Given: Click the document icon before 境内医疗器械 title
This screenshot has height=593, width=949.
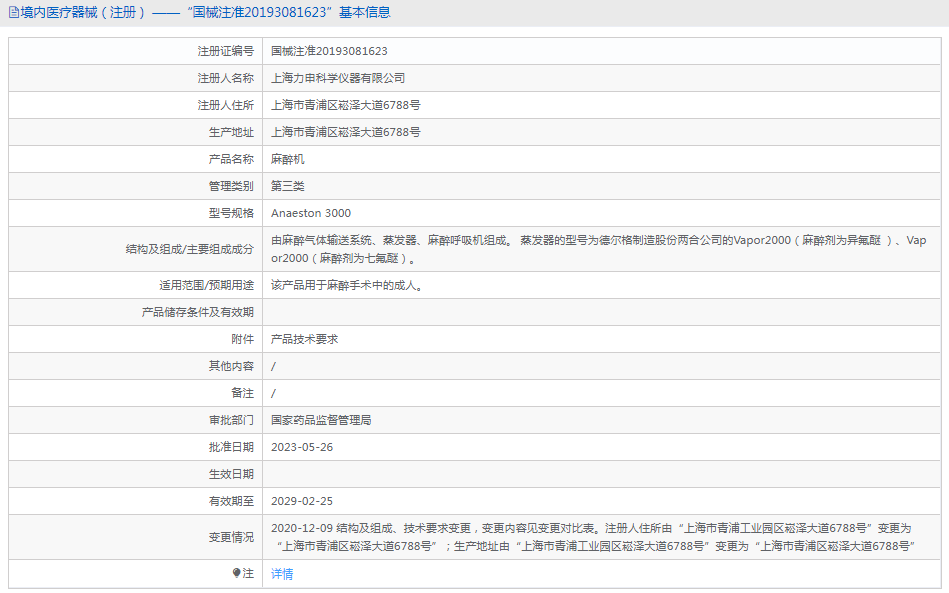Looking at the screenshot, I should pos(13,13).
